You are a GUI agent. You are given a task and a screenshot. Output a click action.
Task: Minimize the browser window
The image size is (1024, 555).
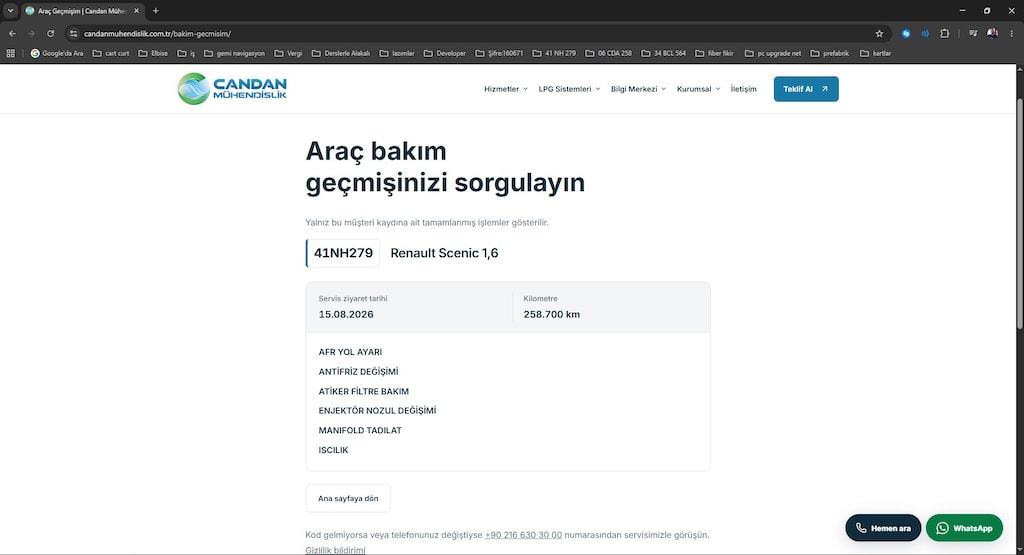pos(962,10)
